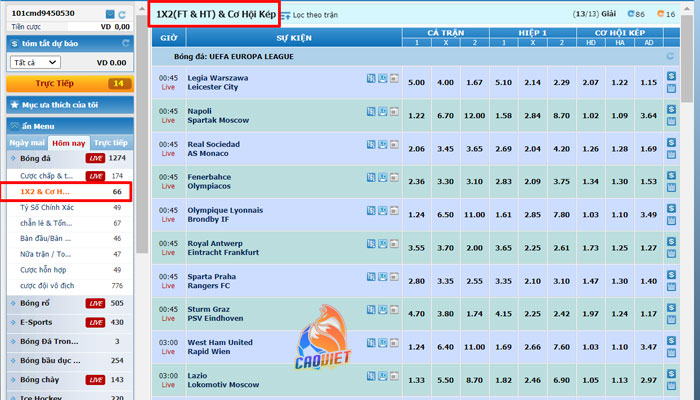Select odds 3.45 in the Real Sociedad row
Image resolution: width=700 pixels, height=400 pixels.
coord(446,149)
